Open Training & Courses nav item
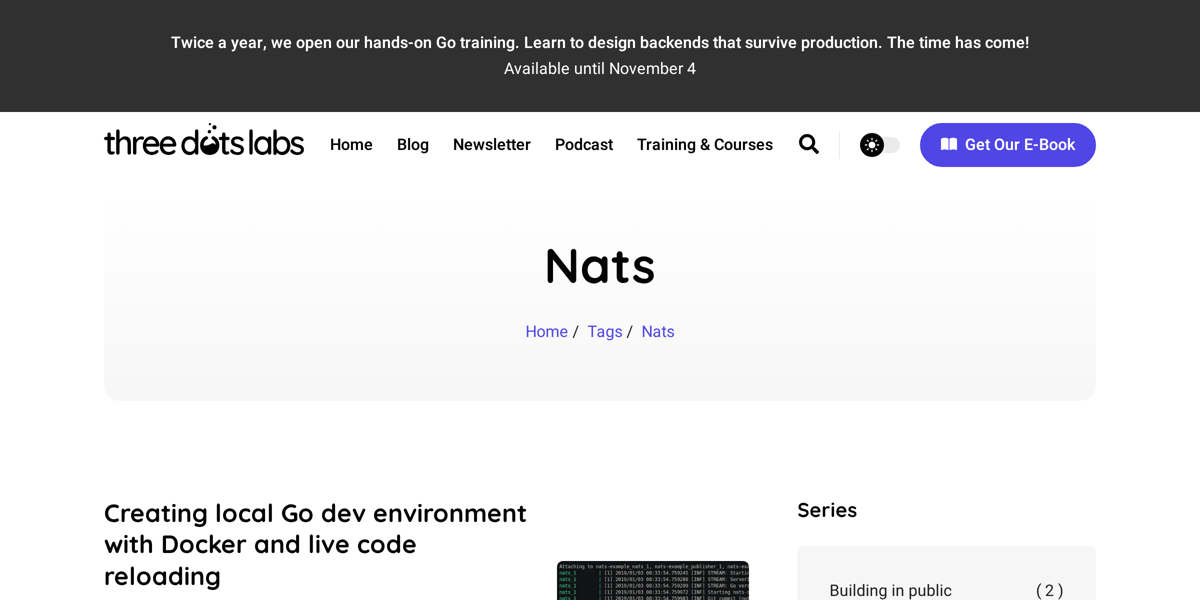This screenshot has height=600, width=1200. click(705, 144)
